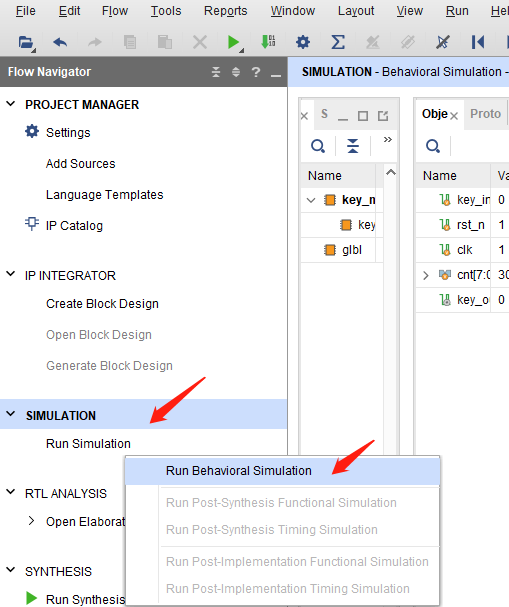This screenshot has height=607, width=509.
Task: Undo last action via toolbar arrow
Action: pos(60,42)
